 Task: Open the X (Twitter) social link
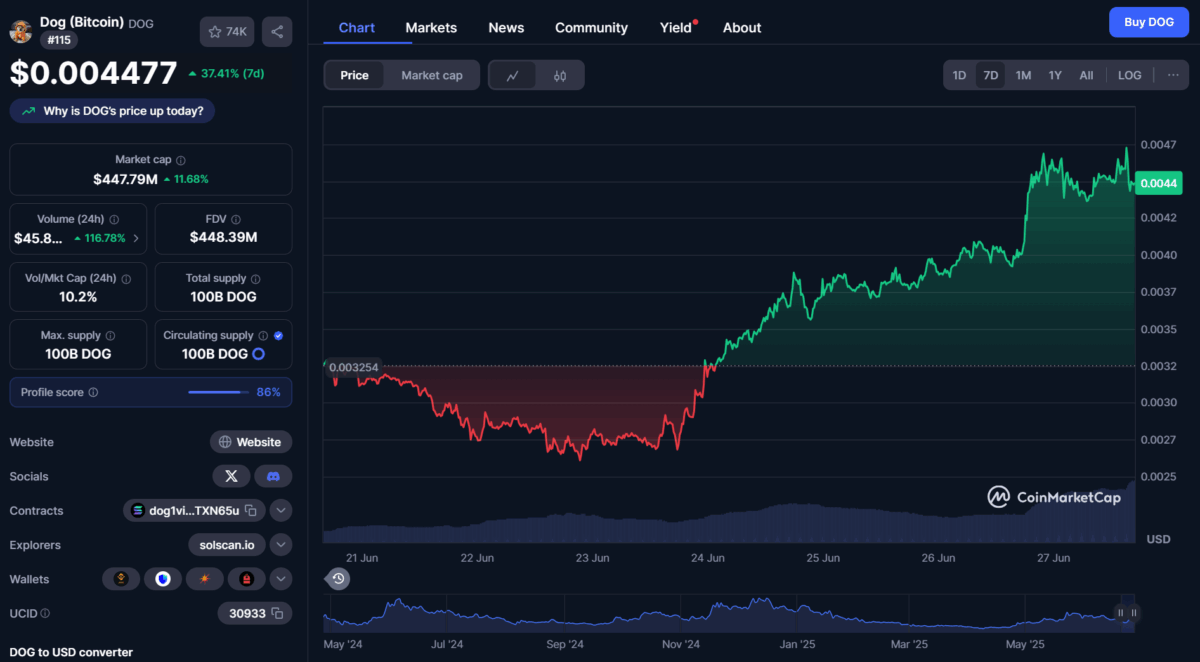[x=231, y=476]
